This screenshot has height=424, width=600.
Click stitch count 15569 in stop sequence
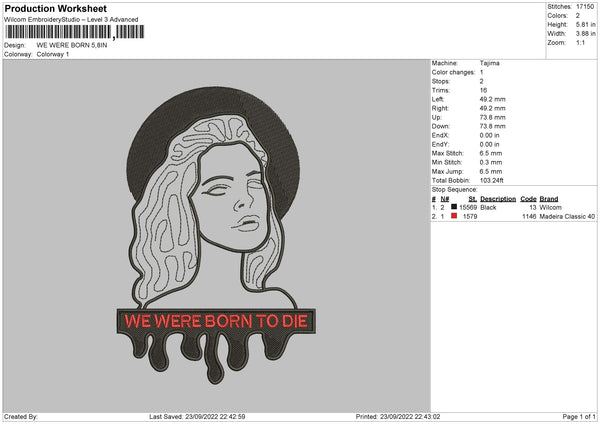pyautogui.click(x=468, y=207)
